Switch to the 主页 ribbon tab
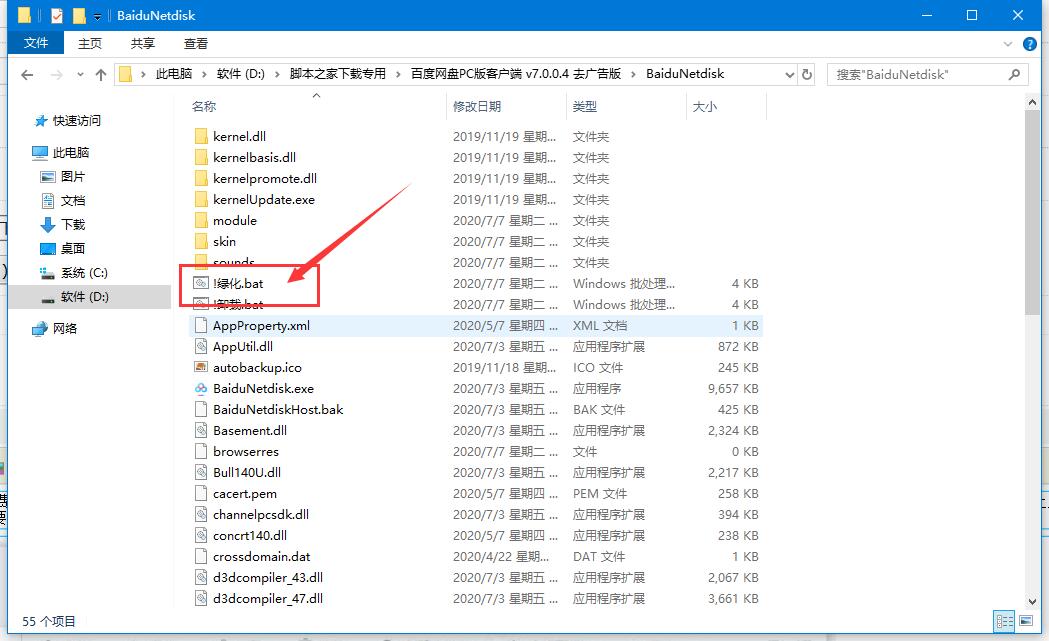This screenshot has width=1049, height=641. tap(90, 43)
